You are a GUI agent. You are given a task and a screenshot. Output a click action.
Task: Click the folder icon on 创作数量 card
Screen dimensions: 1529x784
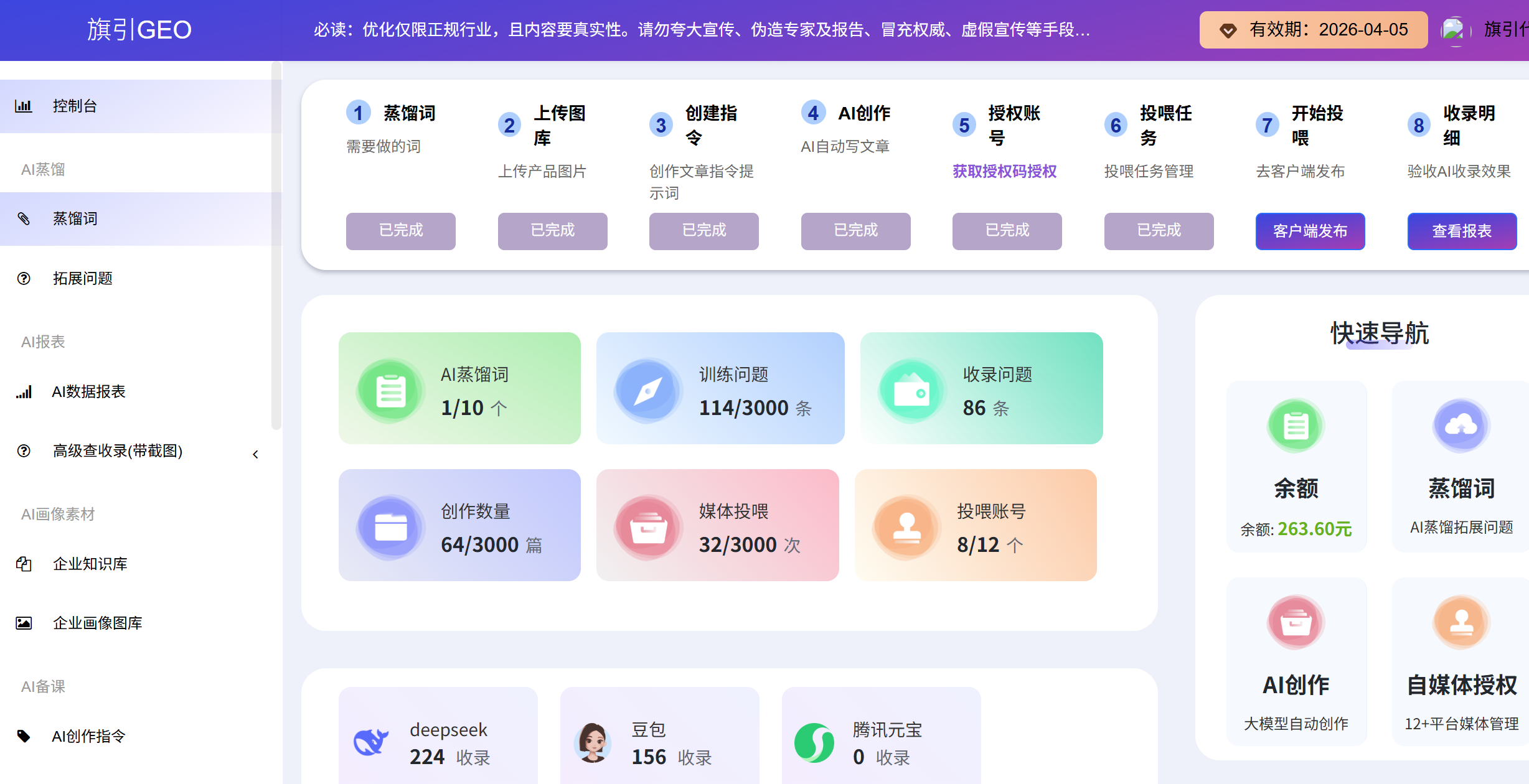(390, 526)
